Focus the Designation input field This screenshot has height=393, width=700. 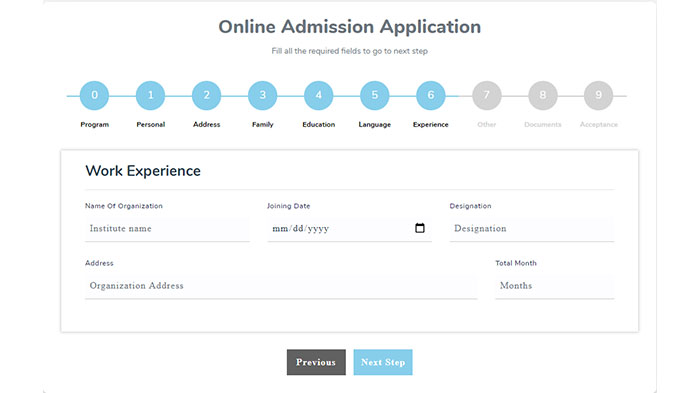[532, 229]
